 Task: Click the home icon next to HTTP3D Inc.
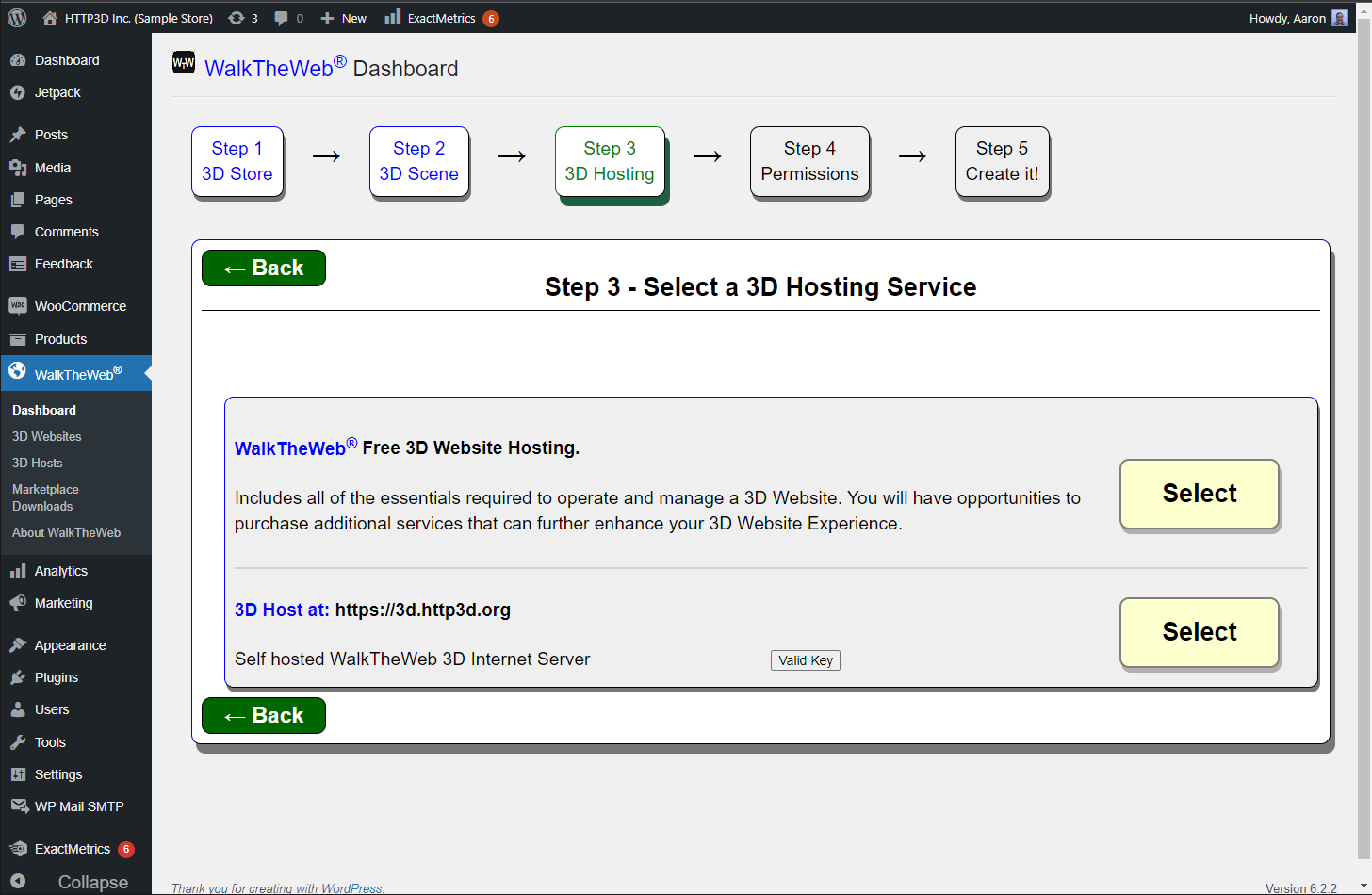49,18
